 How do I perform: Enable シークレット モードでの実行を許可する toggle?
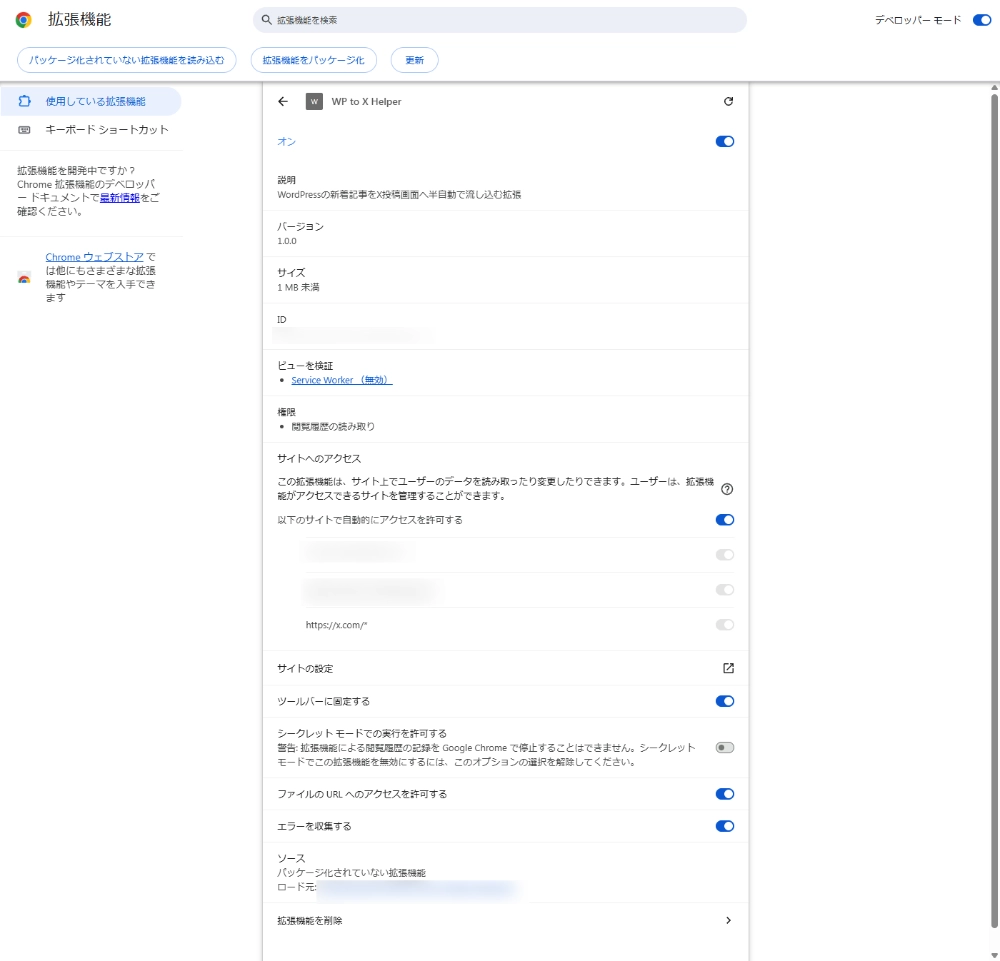pyautogui.click(x=725, y=747)
